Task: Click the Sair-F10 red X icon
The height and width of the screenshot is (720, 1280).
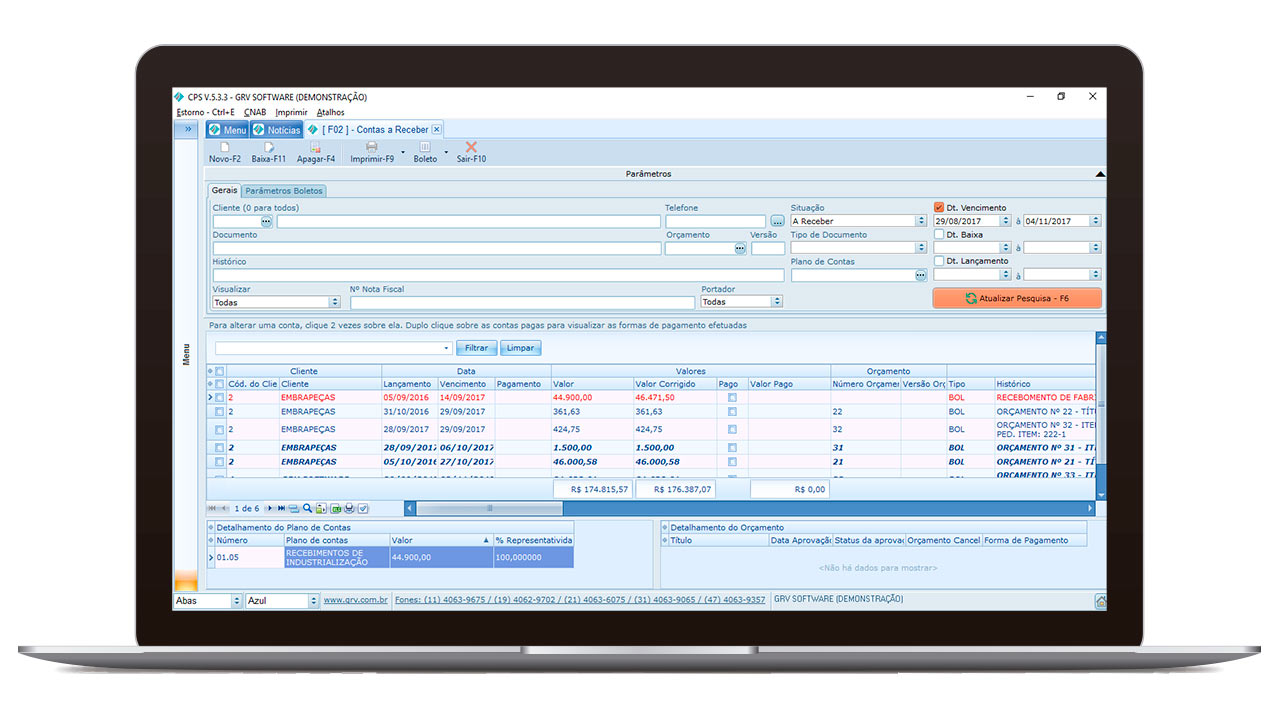Action: pos(471,147)
